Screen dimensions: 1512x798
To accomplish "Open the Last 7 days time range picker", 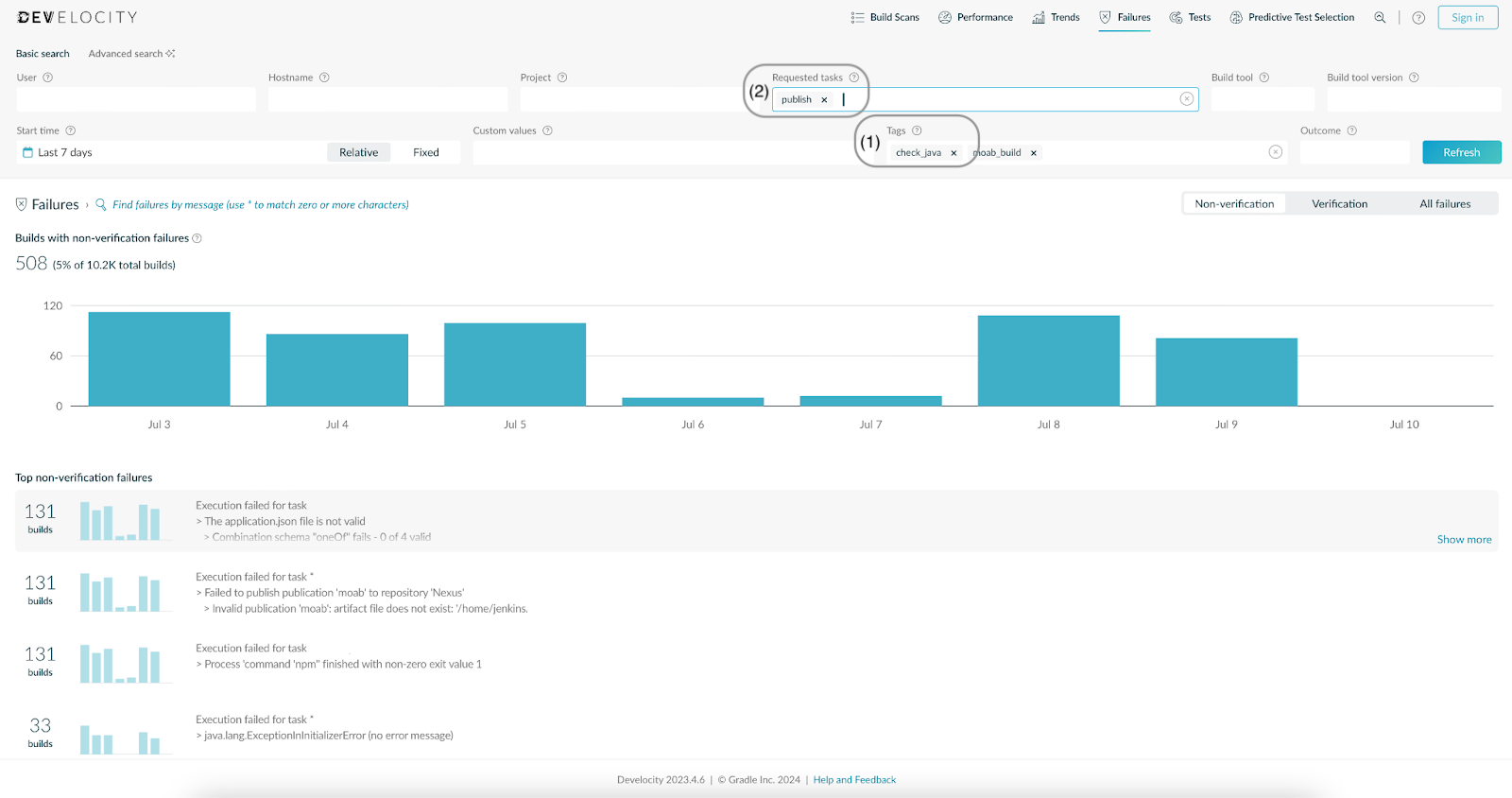I will tap(64, 152).
